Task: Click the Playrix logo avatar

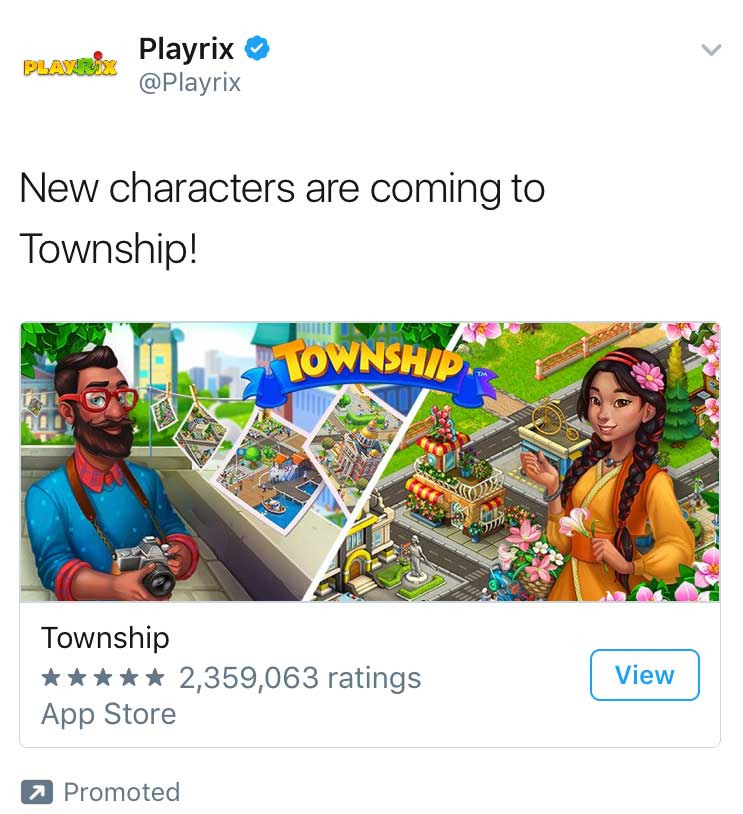Action: click(70, 64)
